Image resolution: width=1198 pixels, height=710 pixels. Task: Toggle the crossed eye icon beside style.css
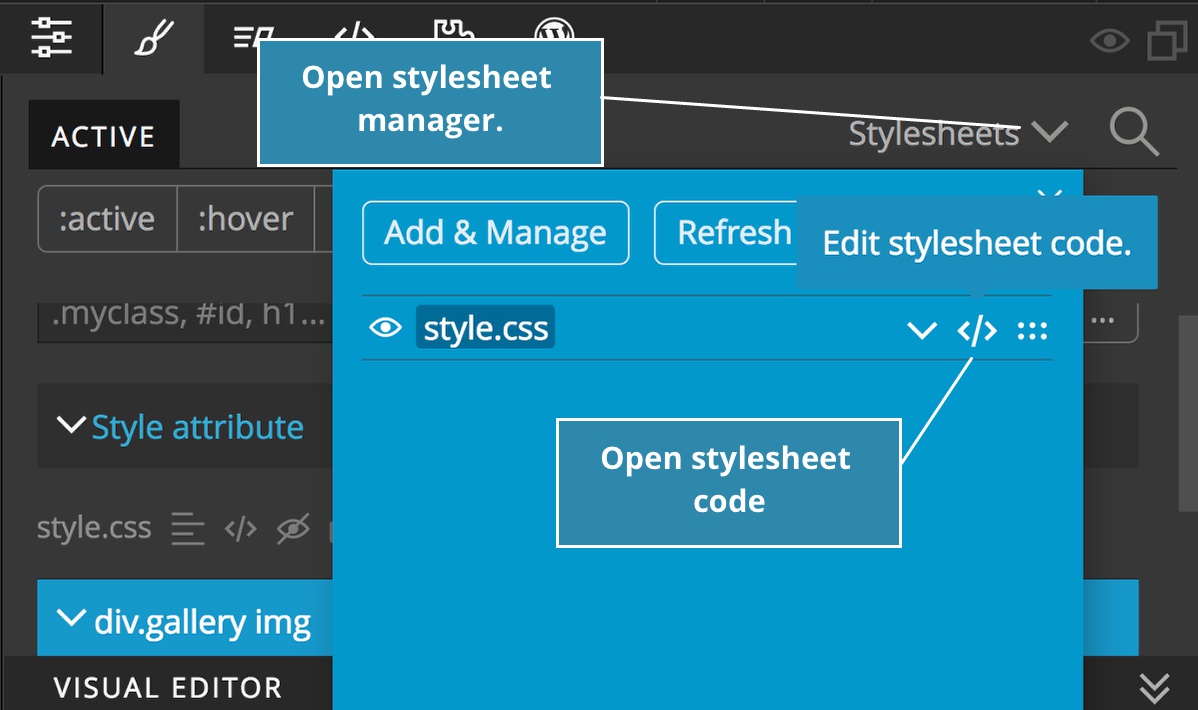click(293, 528)
